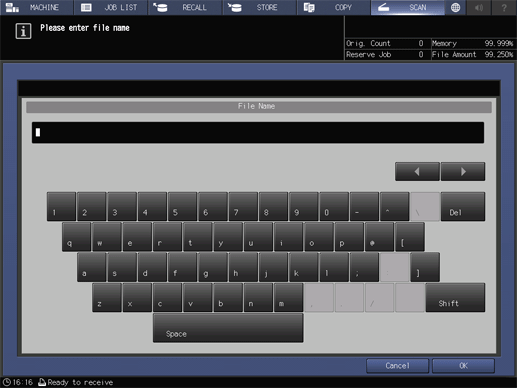
Task: Move cursor left with arrow button
Action: coord(417,172)
